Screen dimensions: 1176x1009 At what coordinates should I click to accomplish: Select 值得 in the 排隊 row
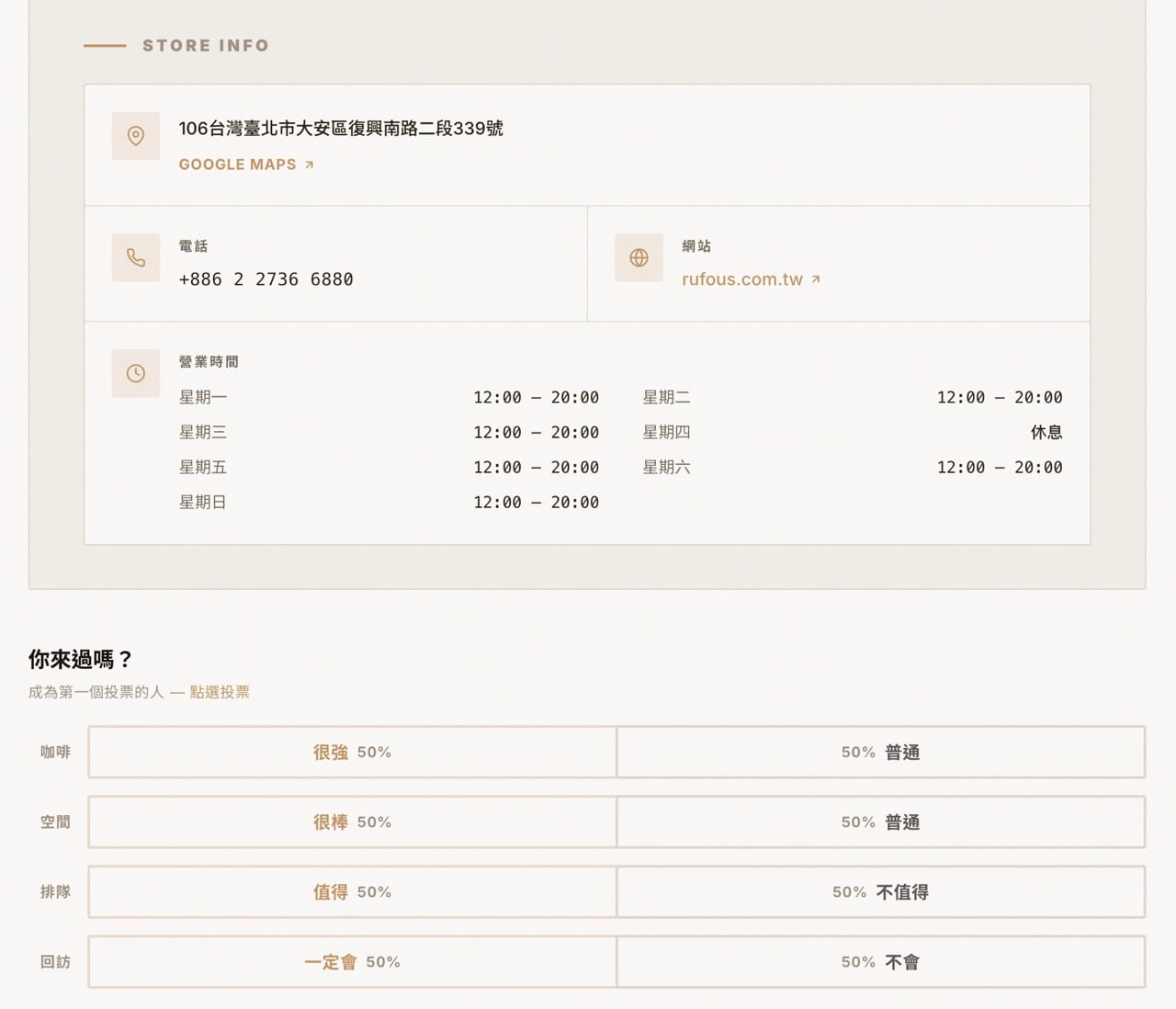click(351, 891)
